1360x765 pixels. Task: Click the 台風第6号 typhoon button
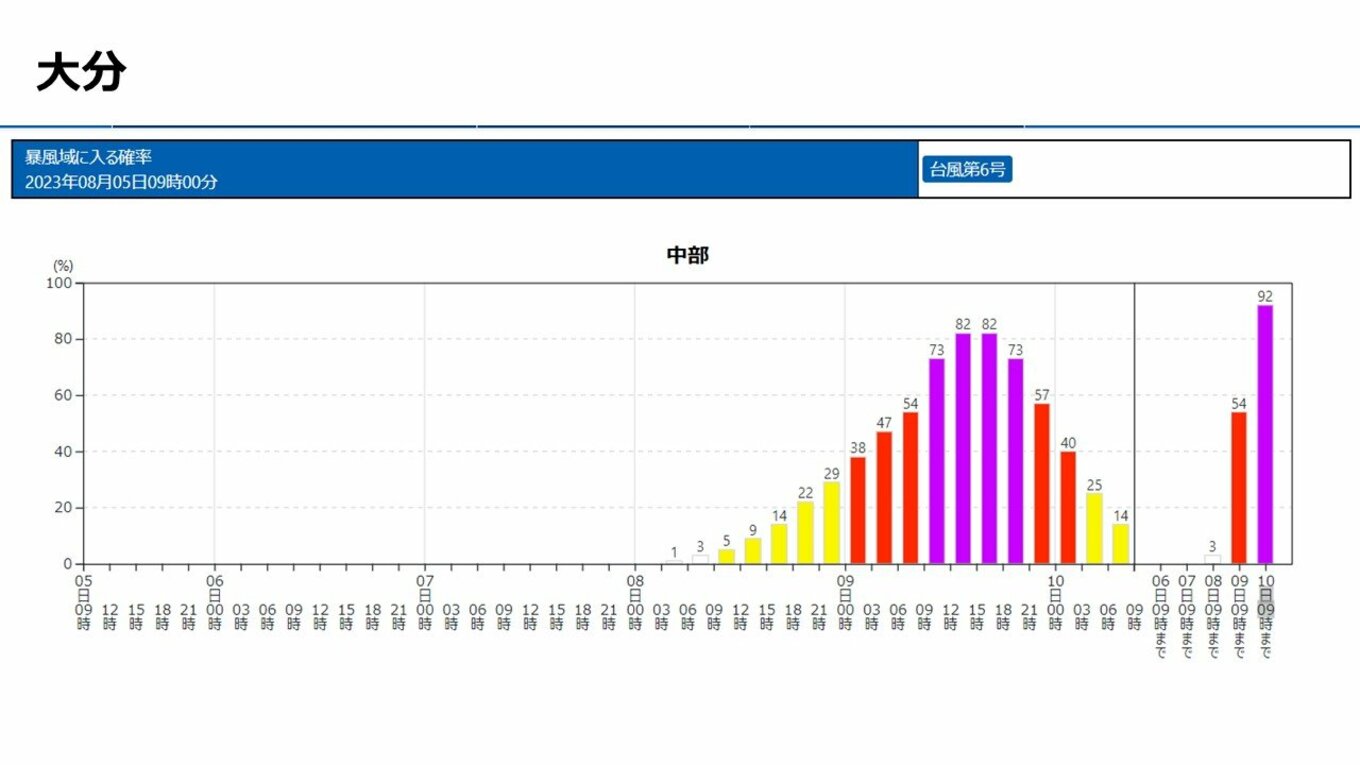pyautogui.click(x=966, y=169)
